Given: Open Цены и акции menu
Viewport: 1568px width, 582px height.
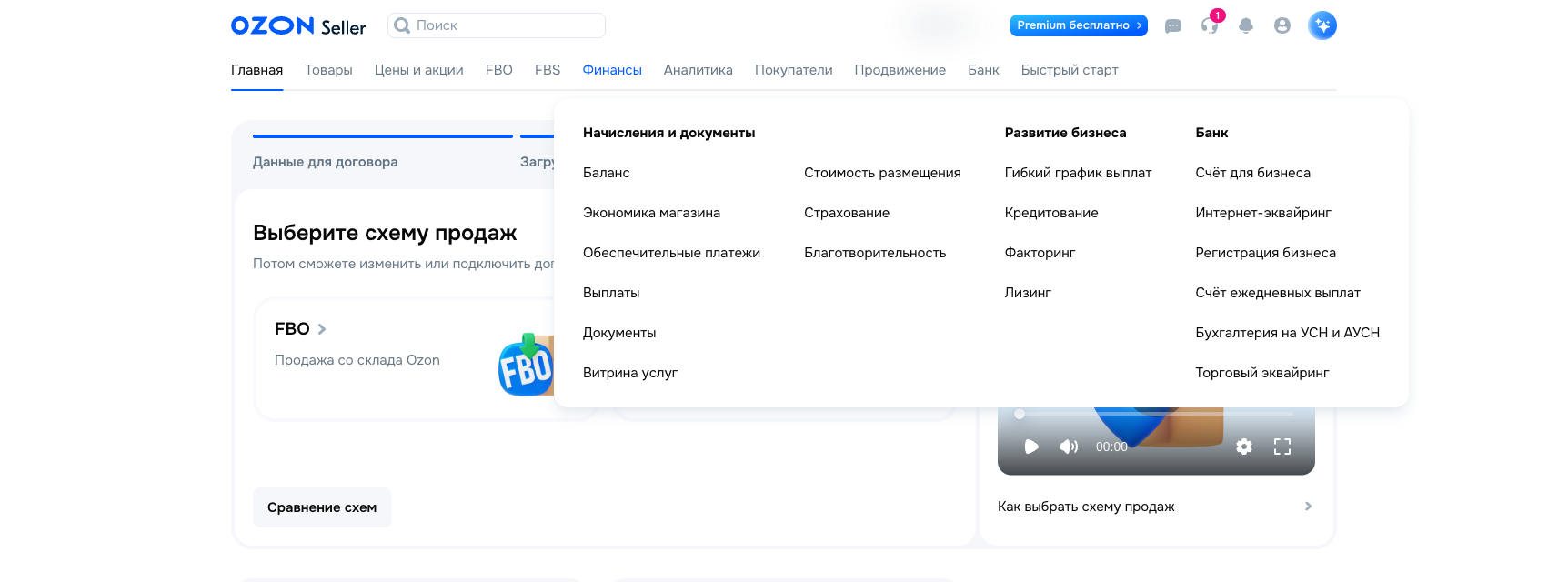Looking at the screenshot, I should 418,70.
